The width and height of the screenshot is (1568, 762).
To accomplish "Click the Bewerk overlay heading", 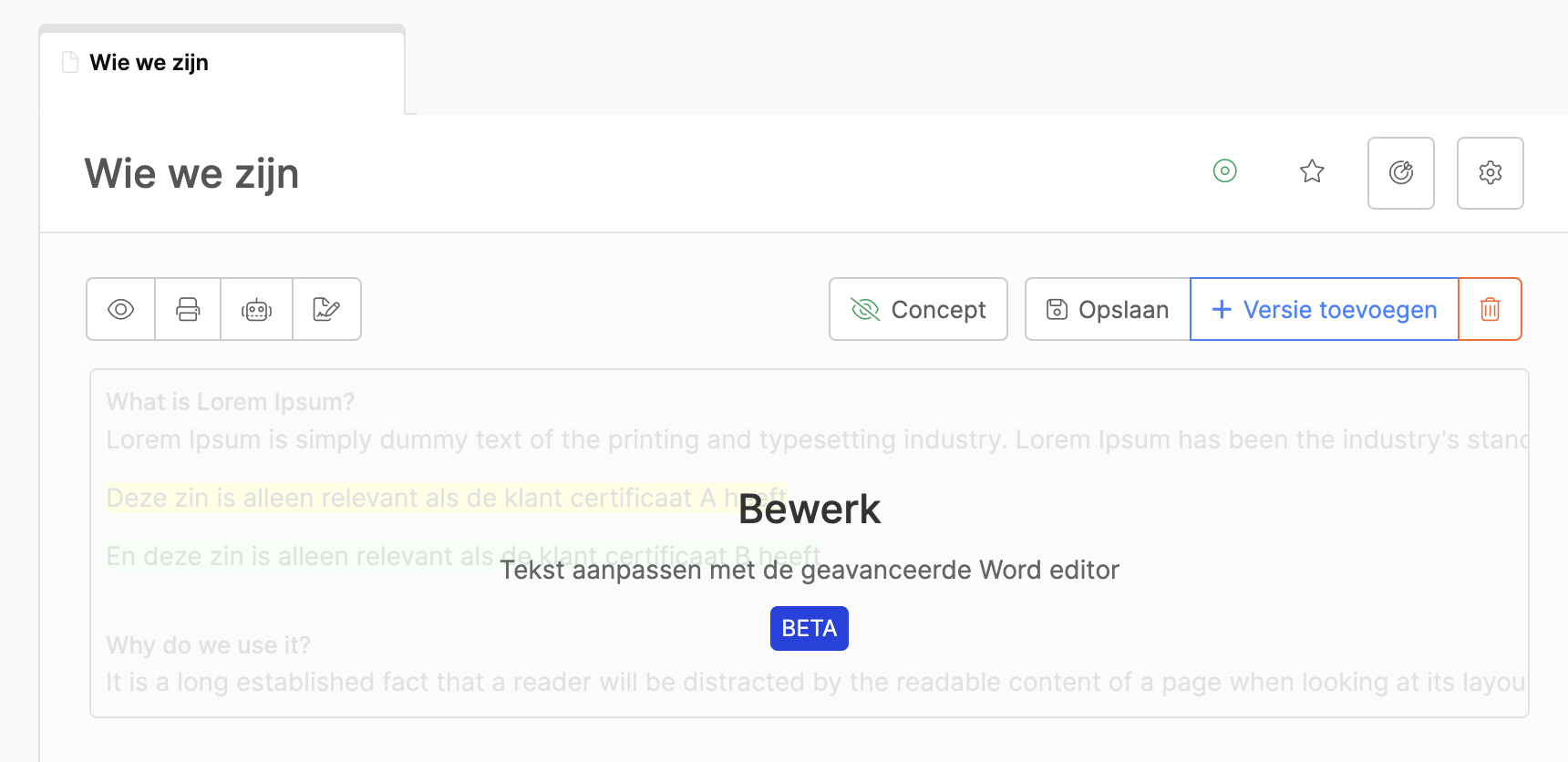I will pyautogui.click(x=810, y=509).
